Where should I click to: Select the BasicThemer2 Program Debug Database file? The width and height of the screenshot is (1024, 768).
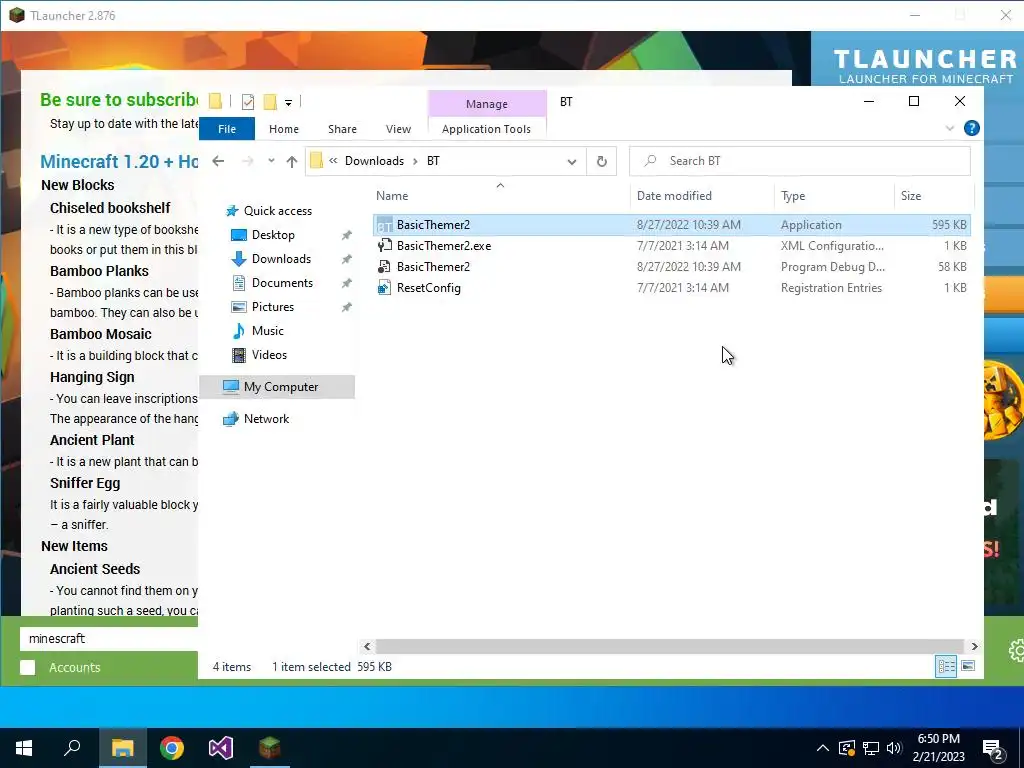(671, 266)
